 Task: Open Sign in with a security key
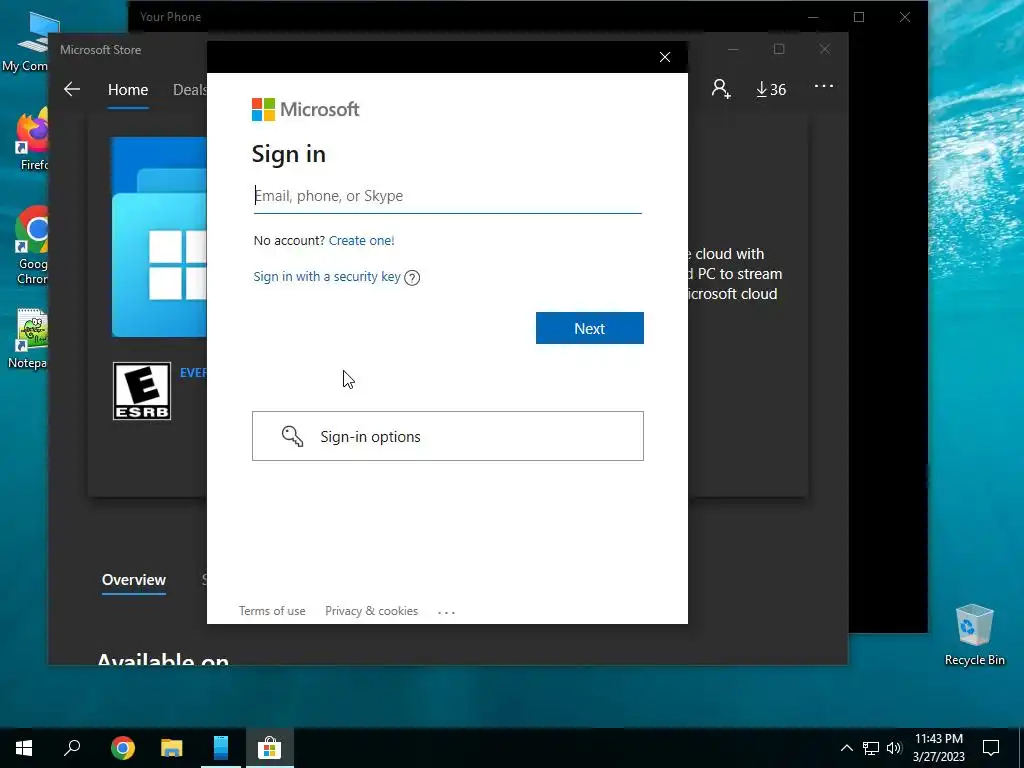point(327,277)
